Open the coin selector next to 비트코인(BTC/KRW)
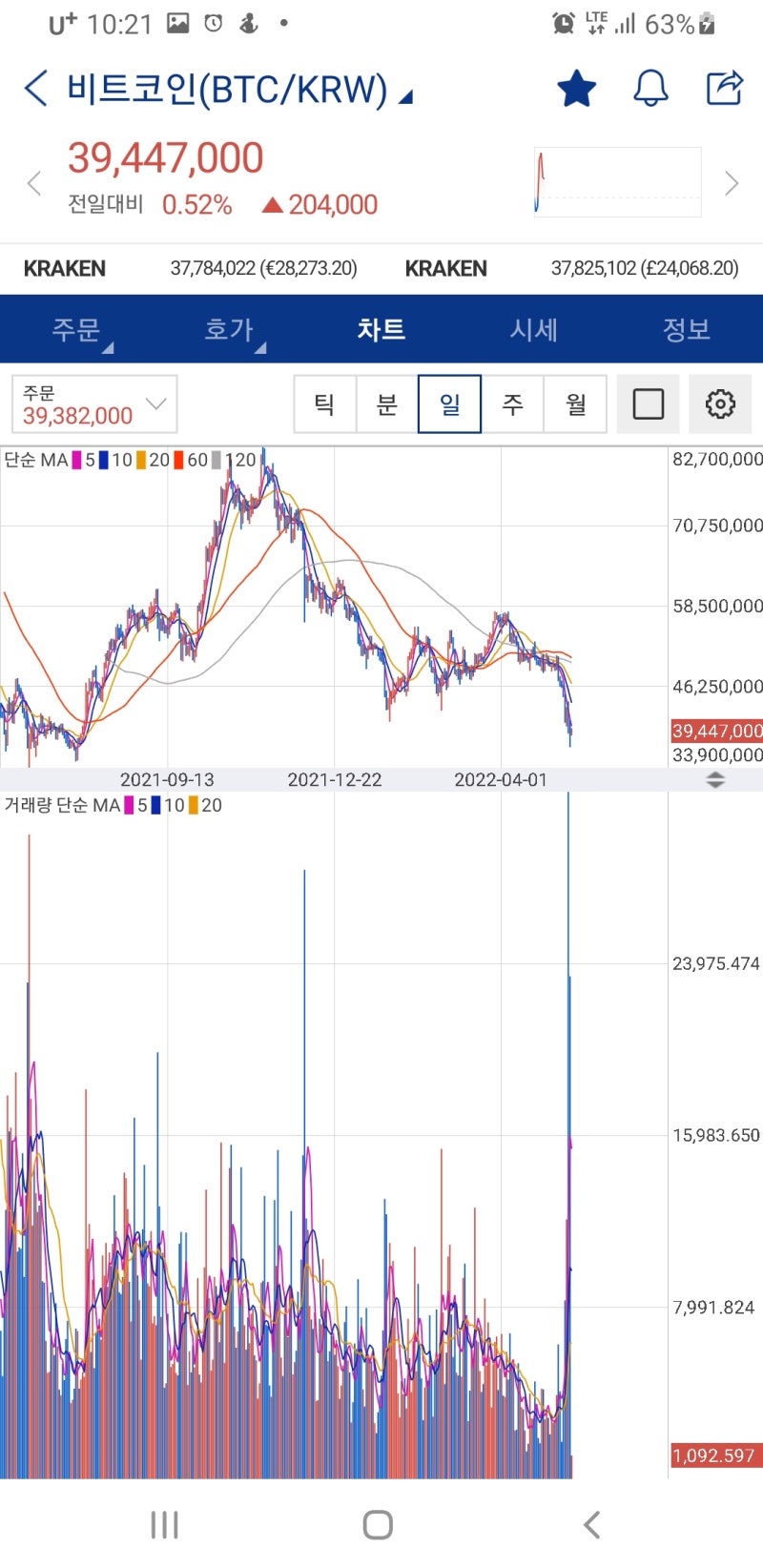Image resolution: width=763 pixels, height=1568 pixels. 405,96
